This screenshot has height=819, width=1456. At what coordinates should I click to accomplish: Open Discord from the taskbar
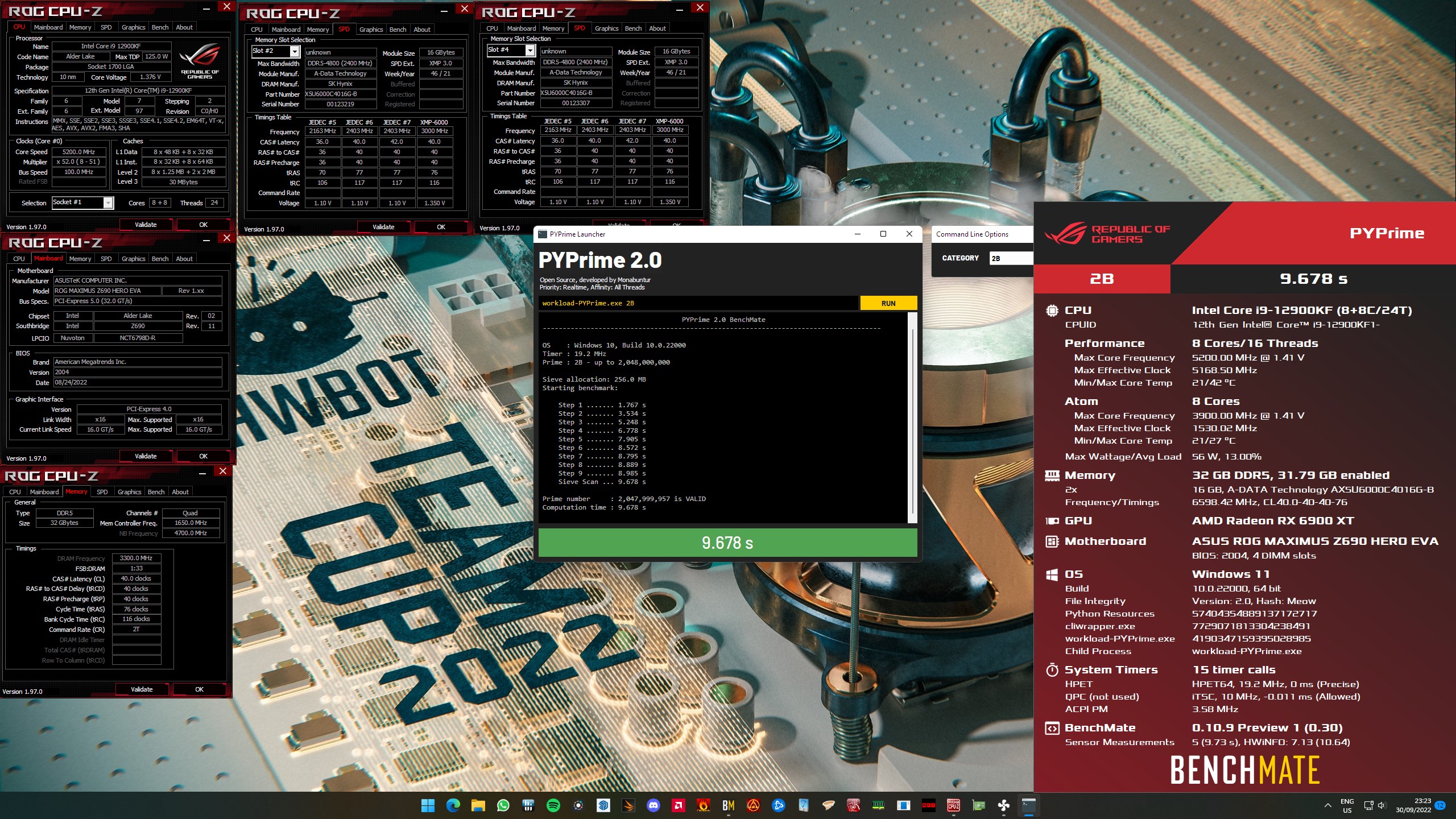click(653, 805)
